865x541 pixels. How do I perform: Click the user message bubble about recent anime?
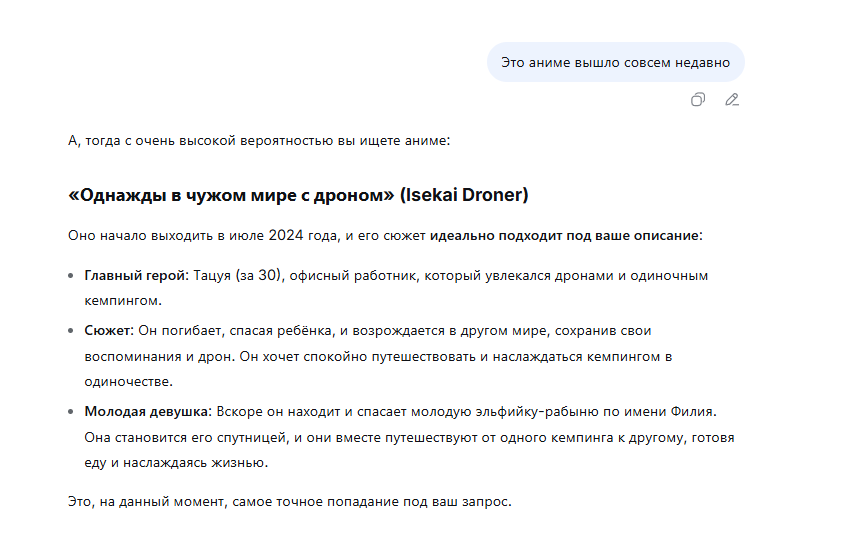click(x=615, y=62)
